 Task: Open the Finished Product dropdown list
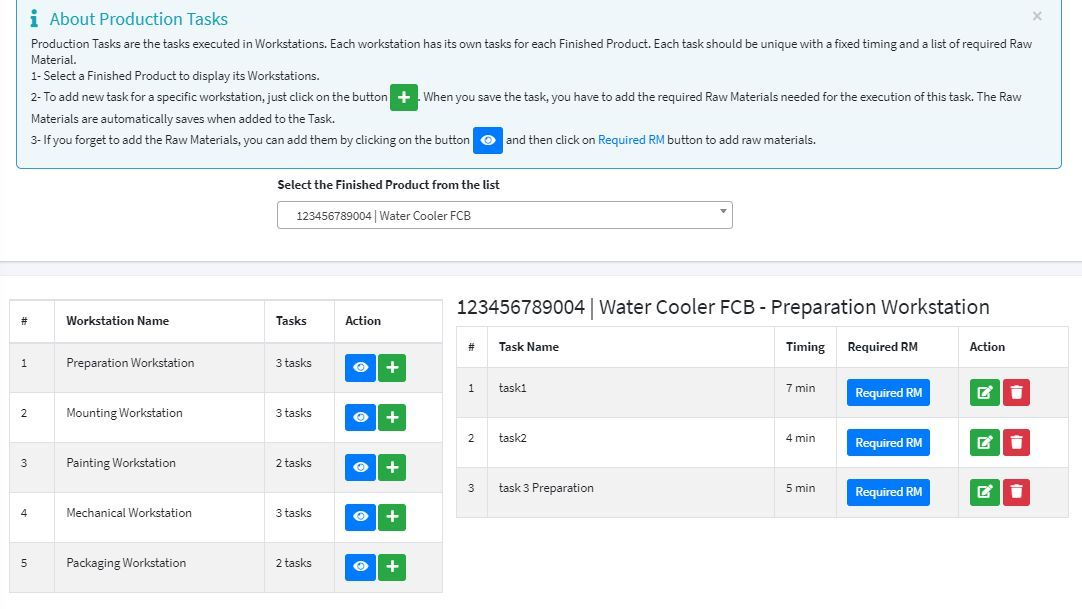click(504, 215)
